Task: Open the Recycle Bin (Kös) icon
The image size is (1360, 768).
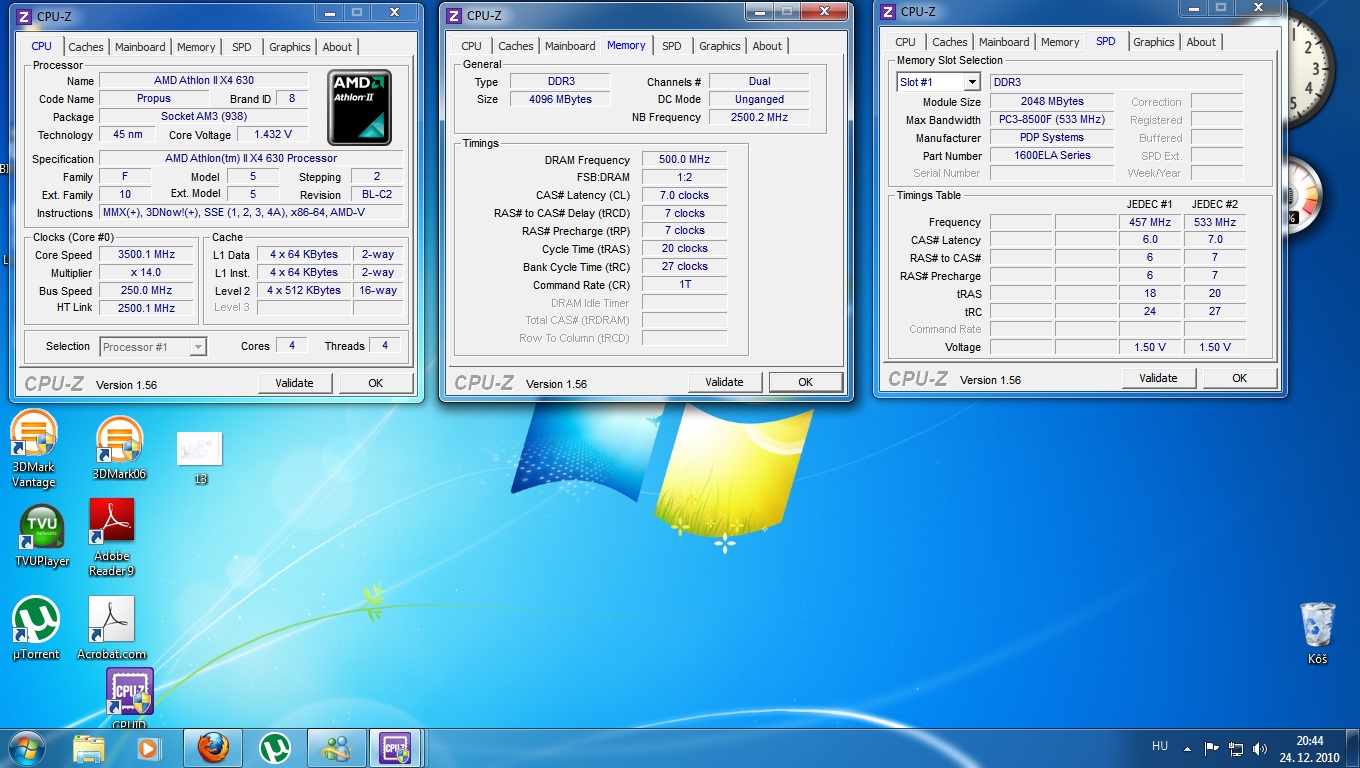Action: tap(1317, 633)
